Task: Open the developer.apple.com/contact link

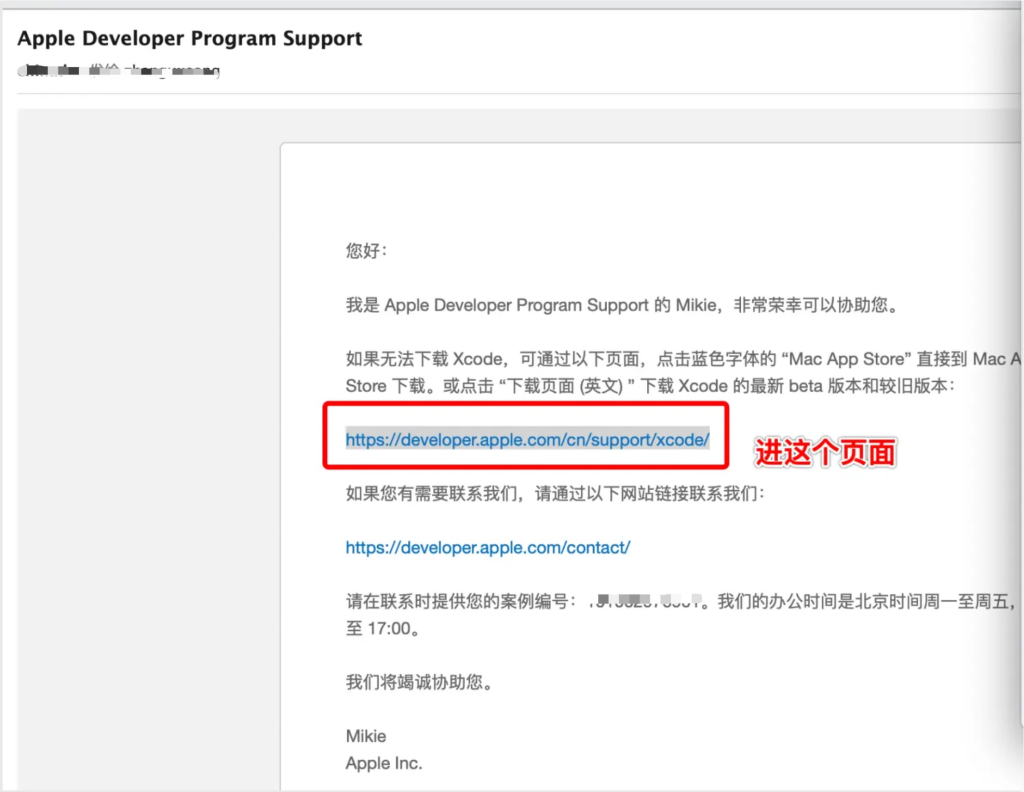Action: click(488, 547)
